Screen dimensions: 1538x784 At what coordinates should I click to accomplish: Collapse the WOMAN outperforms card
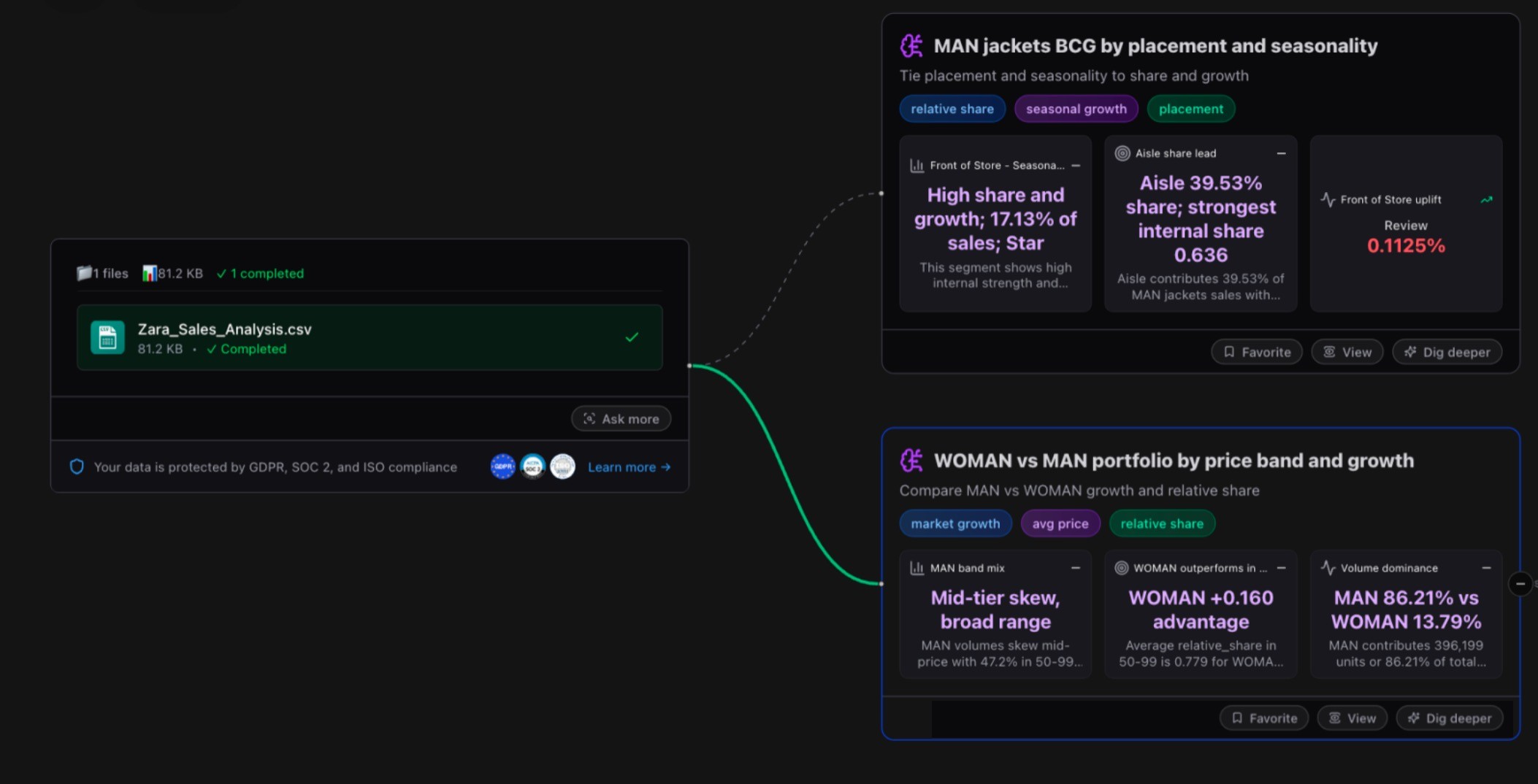1281,568
